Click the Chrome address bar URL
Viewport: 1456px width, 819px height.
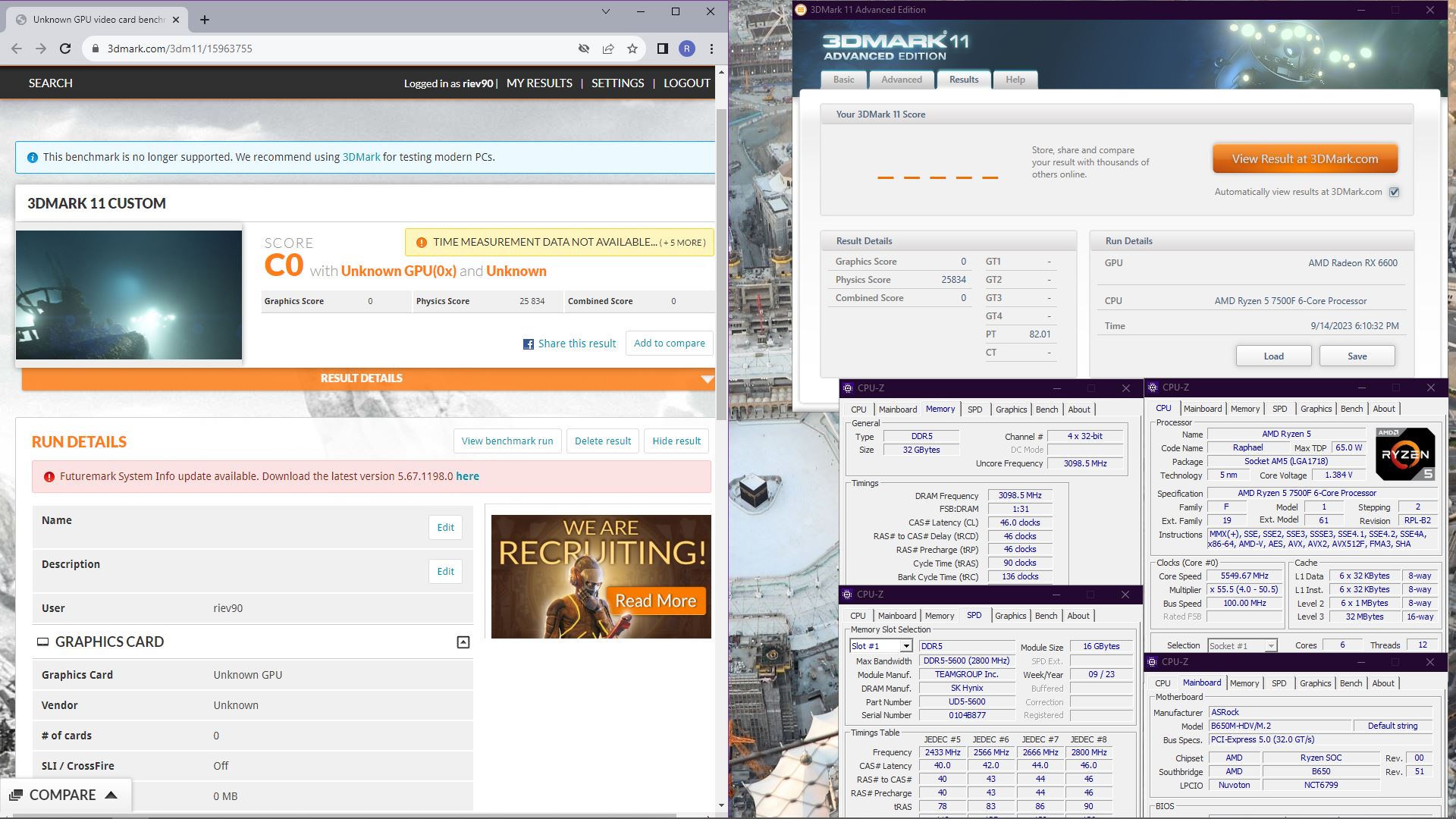point(180,49)
